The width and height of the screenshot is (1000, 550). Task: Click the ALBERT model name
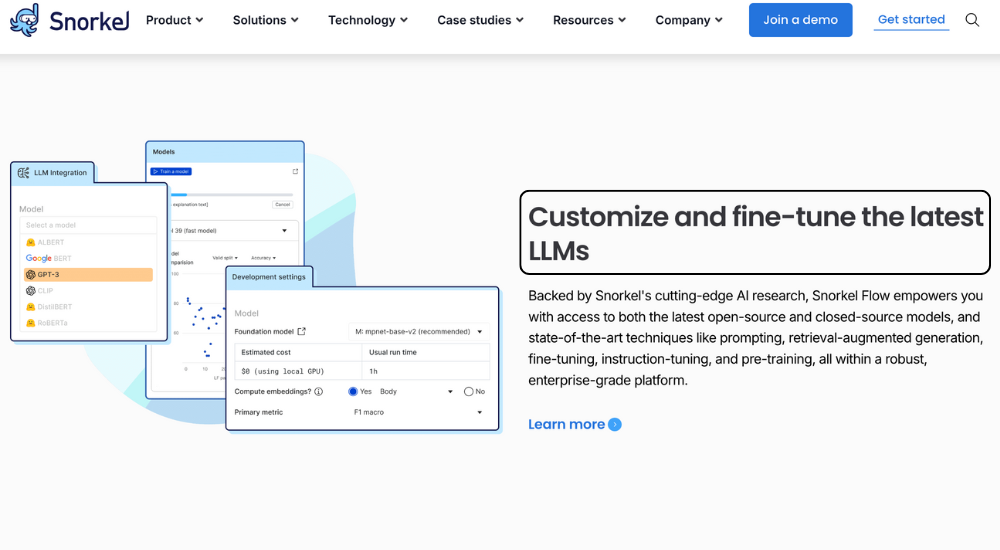pyautogui.click(x=50, y=242)
